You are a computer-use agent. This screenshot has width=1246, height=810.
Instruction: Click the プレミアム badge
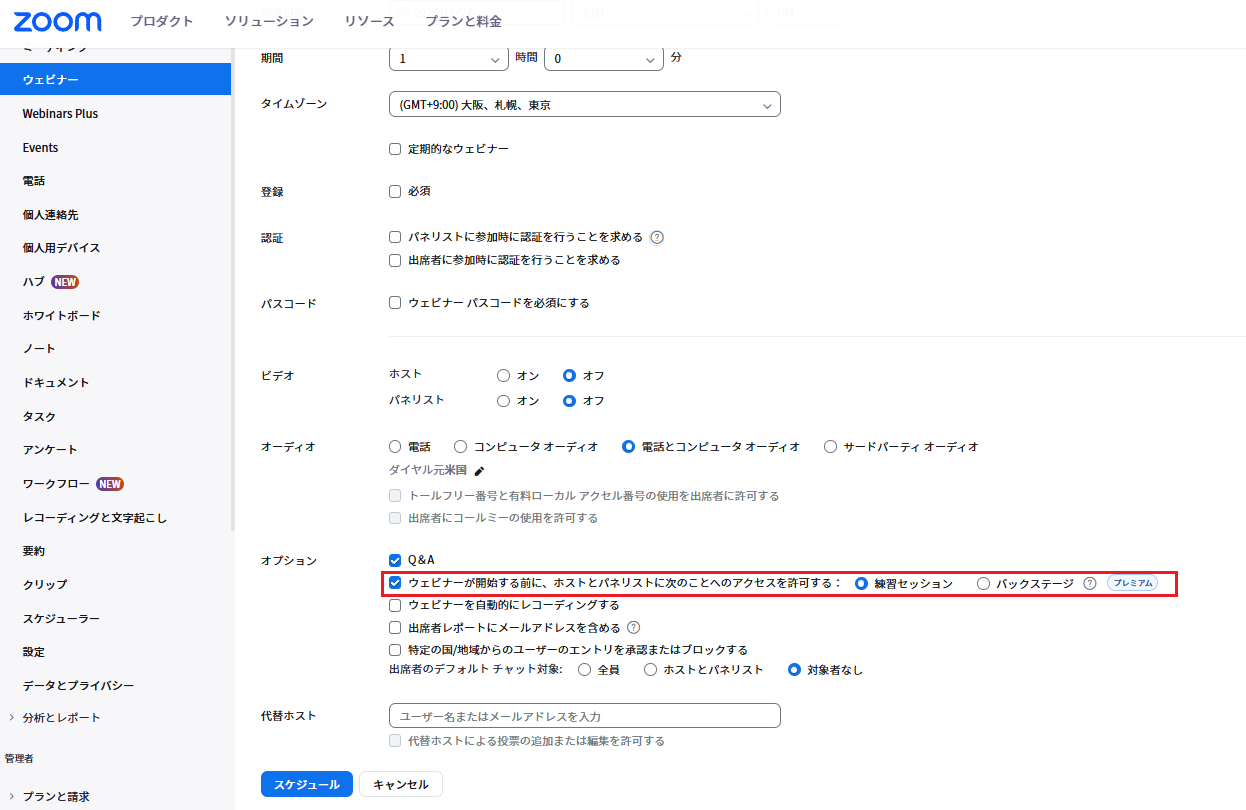point(1132,583)
